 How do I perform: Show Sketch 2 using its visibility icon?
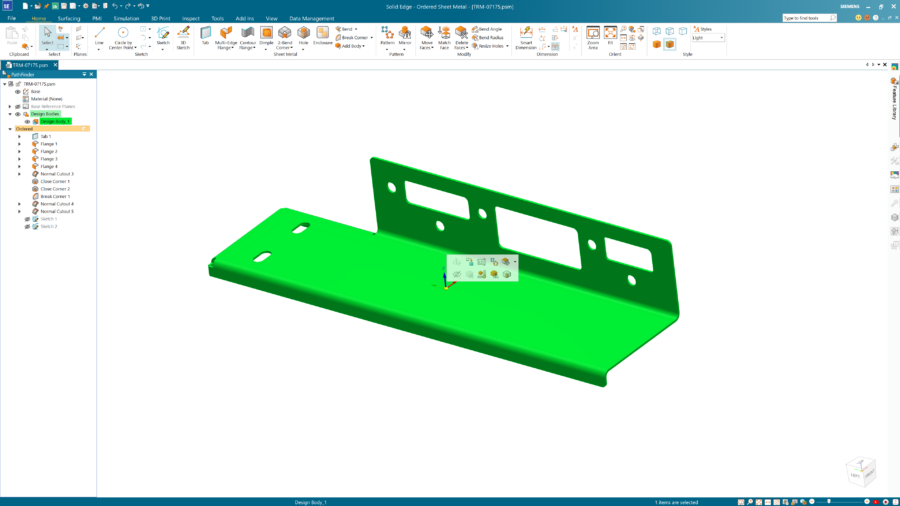(x=27, y=226)
